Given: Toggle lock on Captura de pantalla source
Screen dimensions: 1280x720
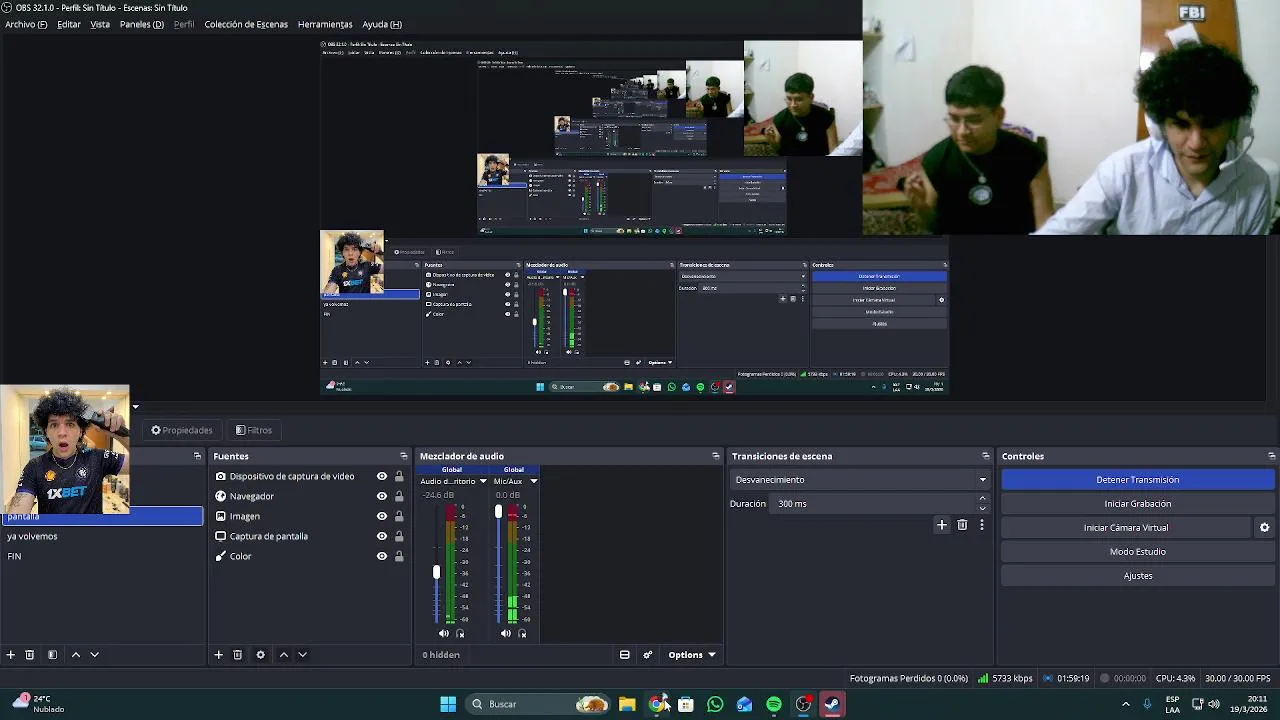Looking at the screenshot, I should (399, 536).
